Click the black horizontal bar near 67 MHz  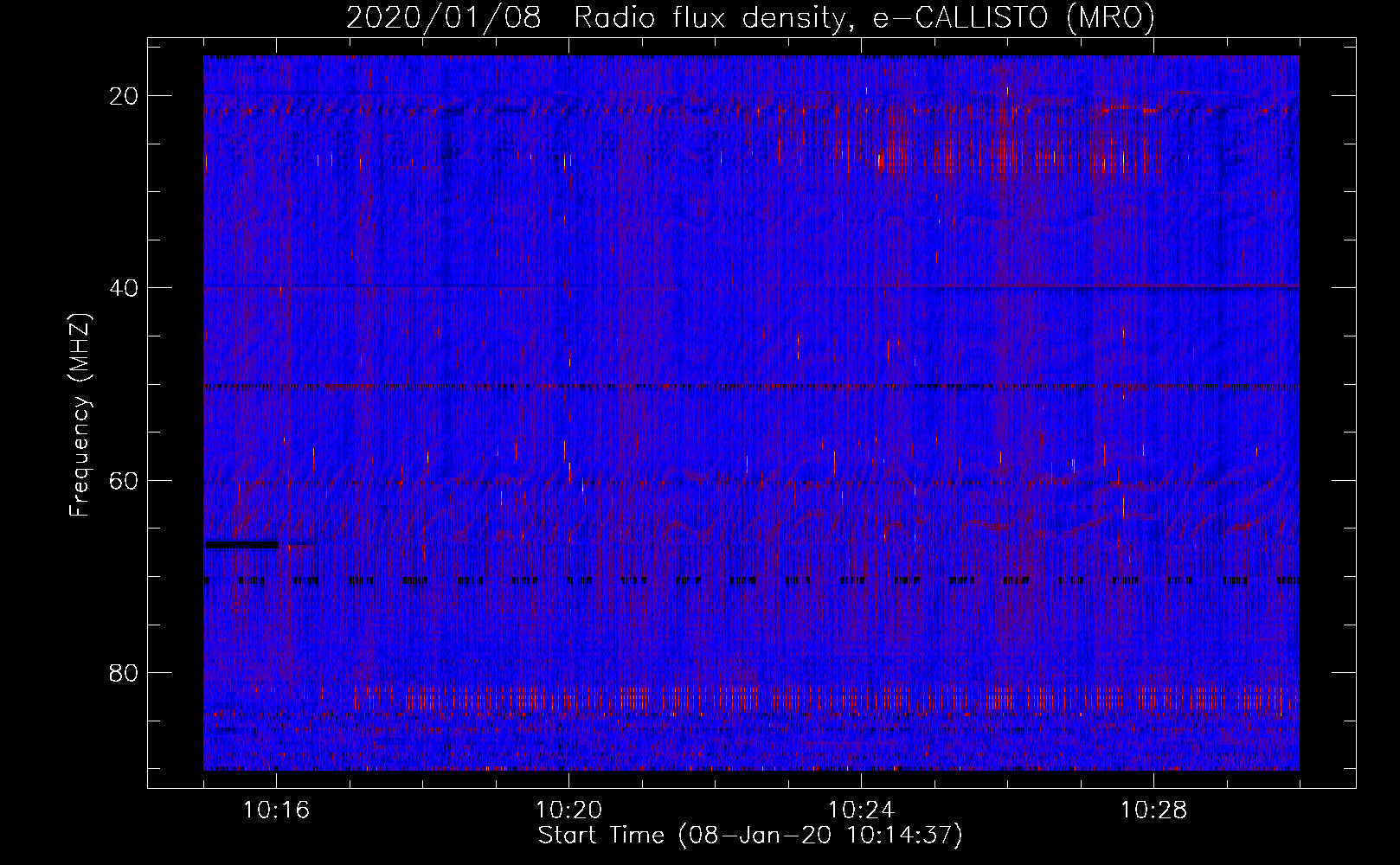click(242, 545)
